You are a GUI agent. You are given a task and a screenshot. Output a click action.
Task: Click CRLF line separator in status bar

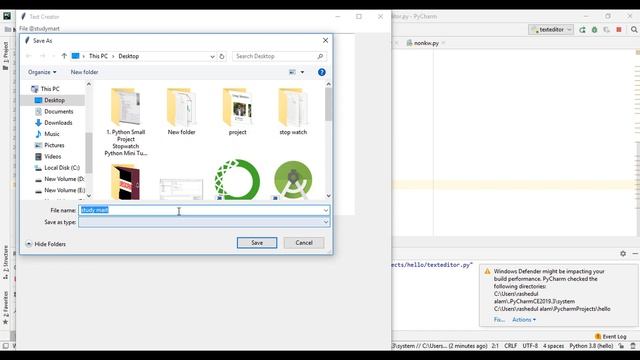(x=510, y=346)
